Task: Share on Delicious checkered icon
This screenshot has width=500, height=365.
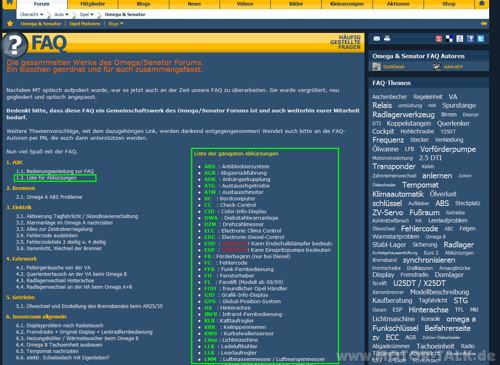Action: [x=449, y=39]
